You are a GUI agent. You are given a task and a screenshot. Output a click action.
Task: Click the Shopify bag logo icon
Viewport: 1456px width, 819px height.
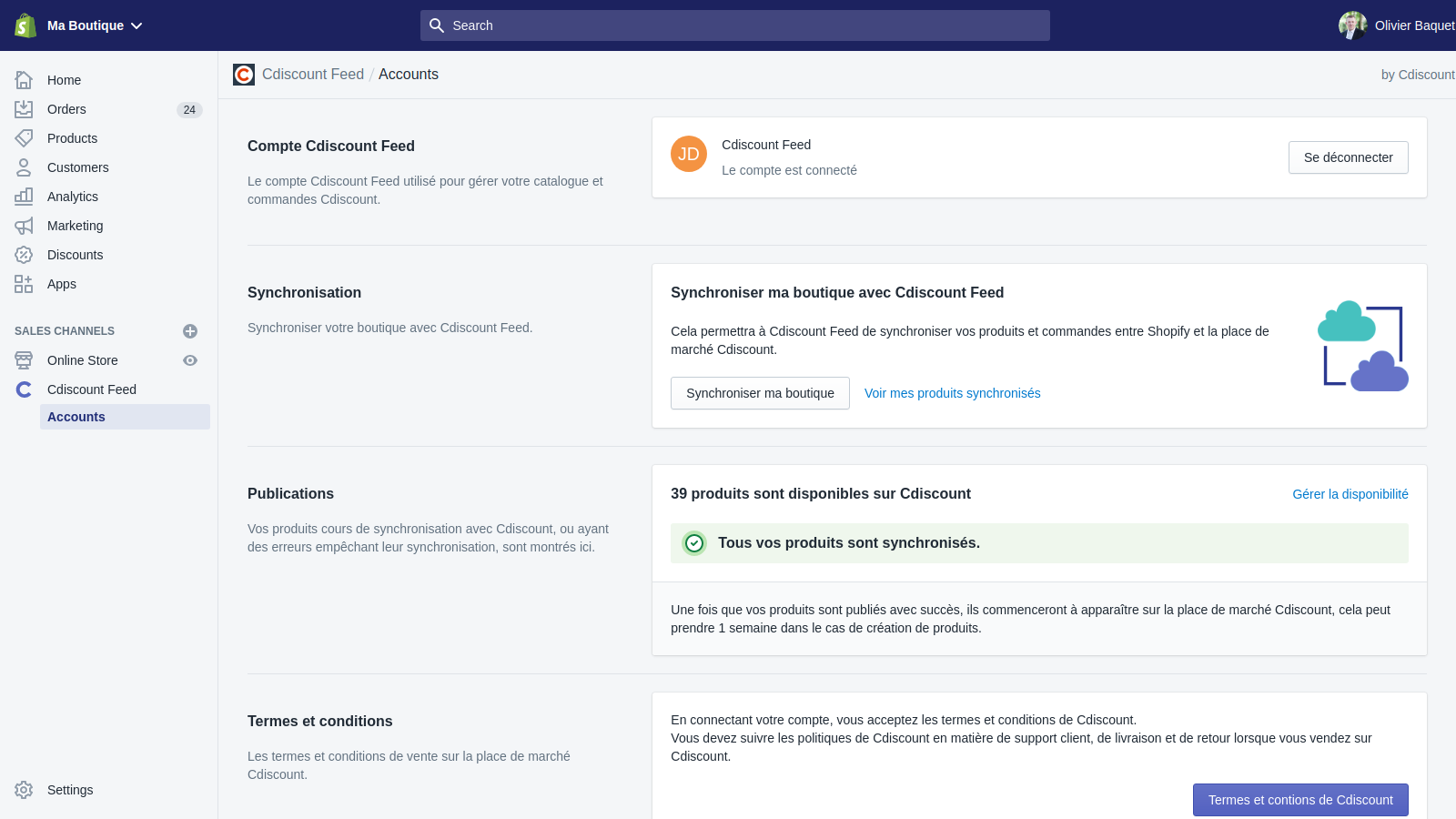pyautogui.click(x=25, y=25)
